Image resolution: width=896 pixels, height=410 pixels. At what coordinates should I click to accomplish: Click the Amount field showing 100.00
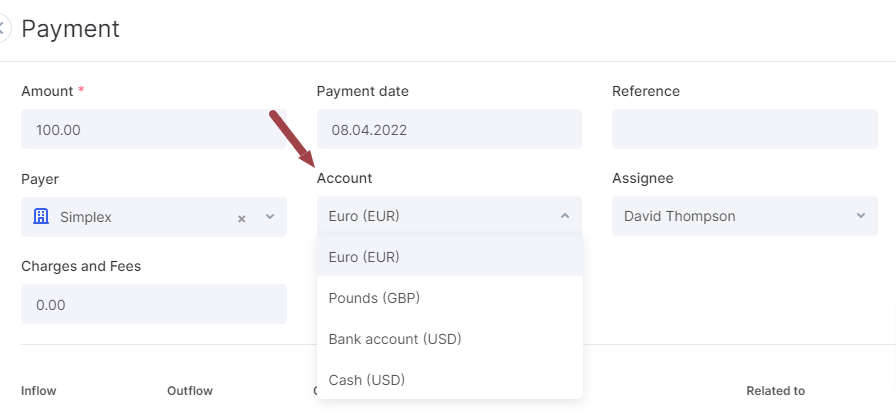(154, 130)
